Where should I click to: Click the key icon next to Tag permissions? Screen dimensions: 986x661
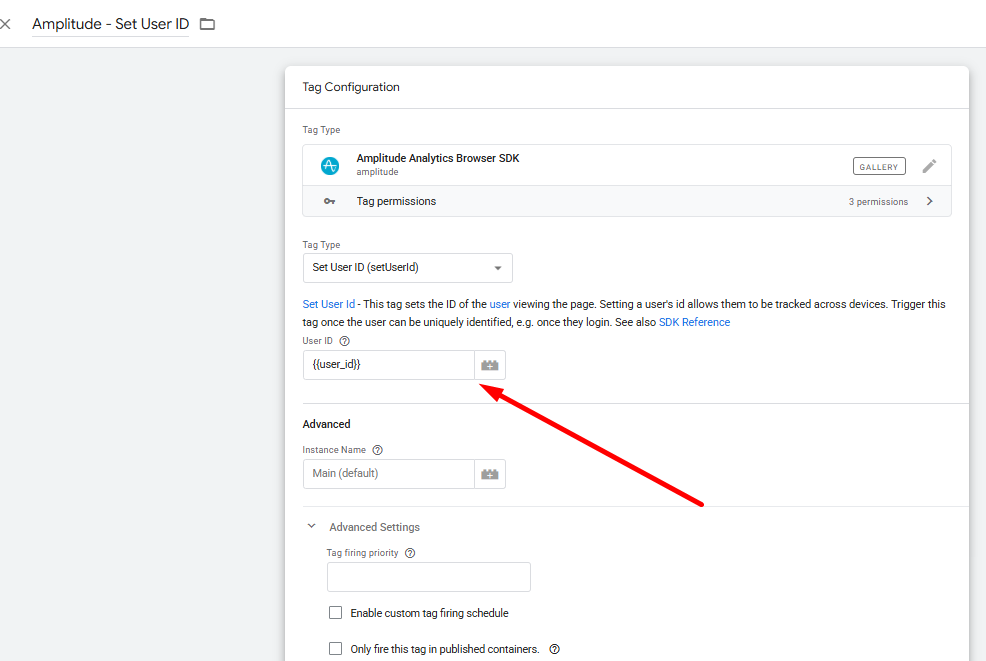[x=329, y=201]
